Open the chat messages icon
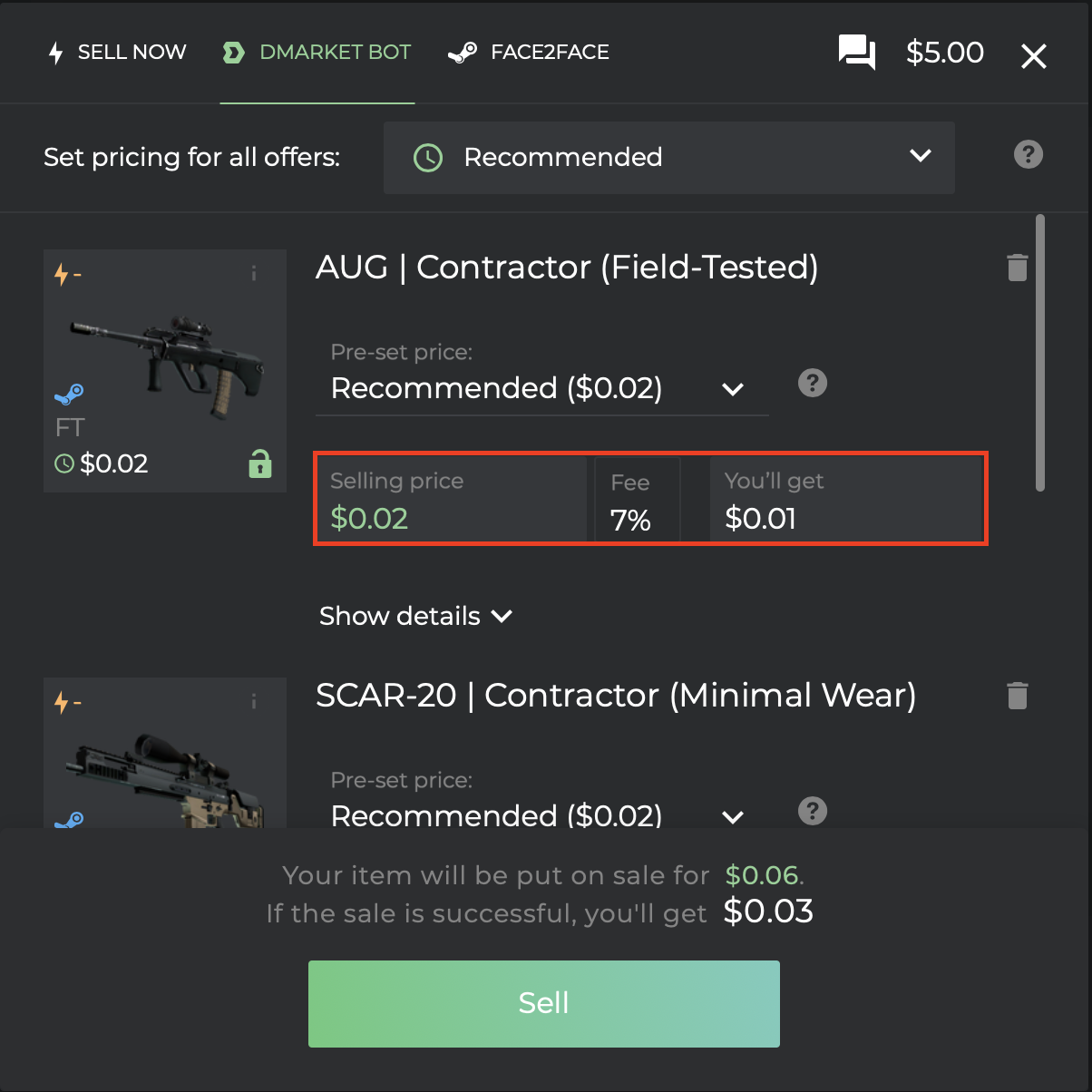 (856, 53)
